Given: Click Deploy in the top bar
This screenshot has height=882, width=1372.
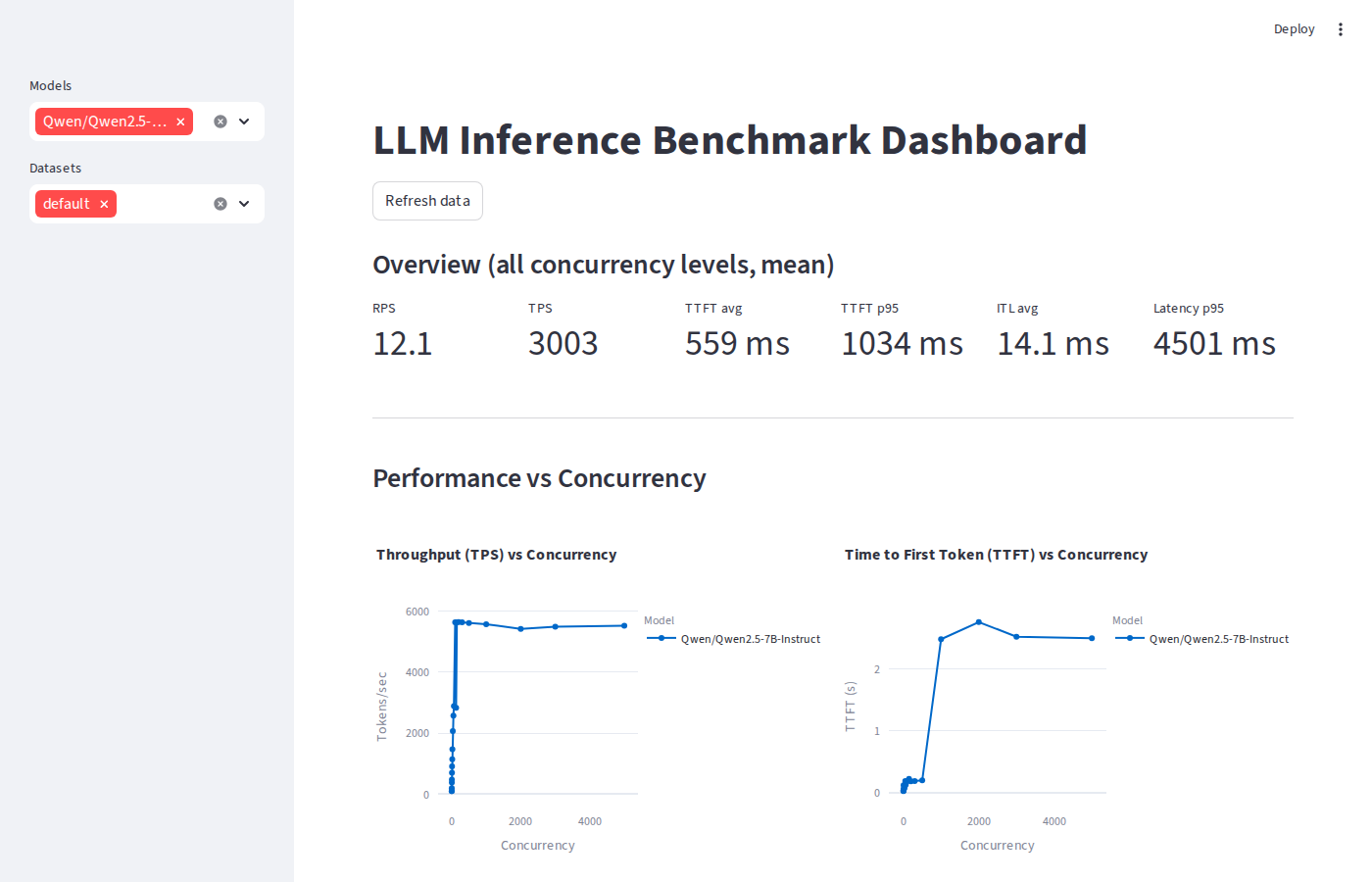Looking at the screenshot, I should pyautogui.click(x=1294, y=28).
